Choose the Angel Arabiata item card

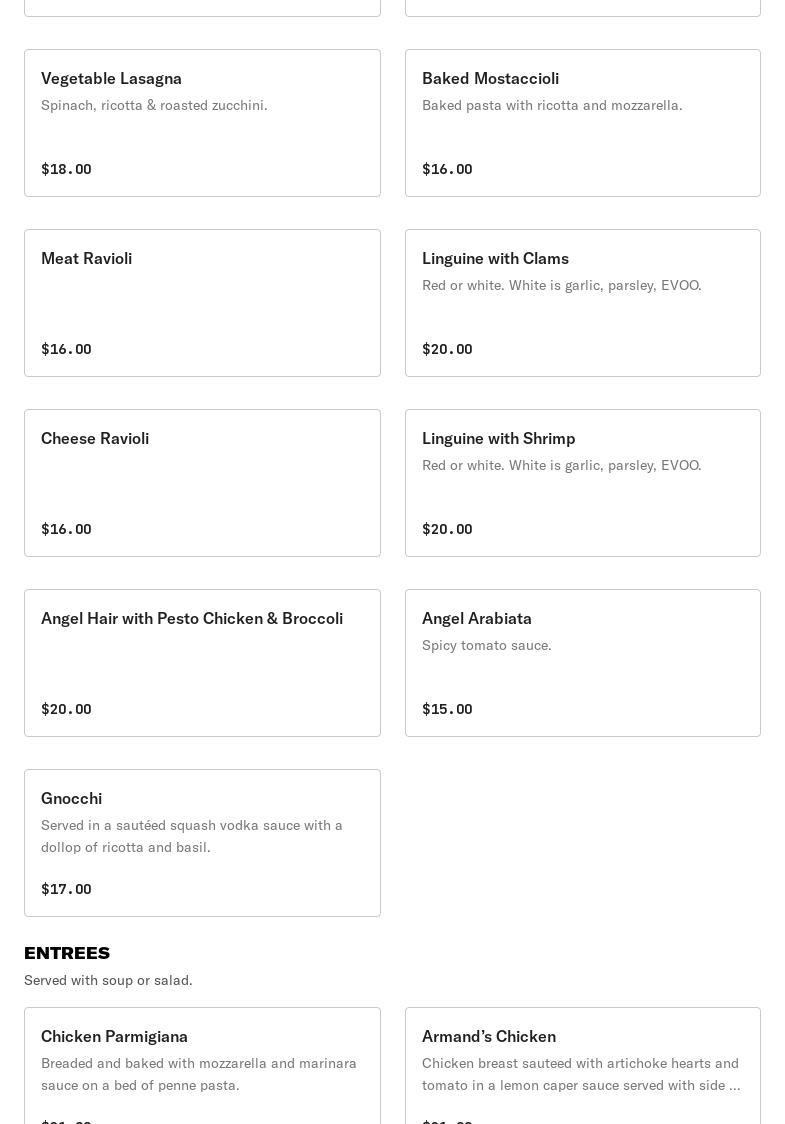click(x=582, y=663)
